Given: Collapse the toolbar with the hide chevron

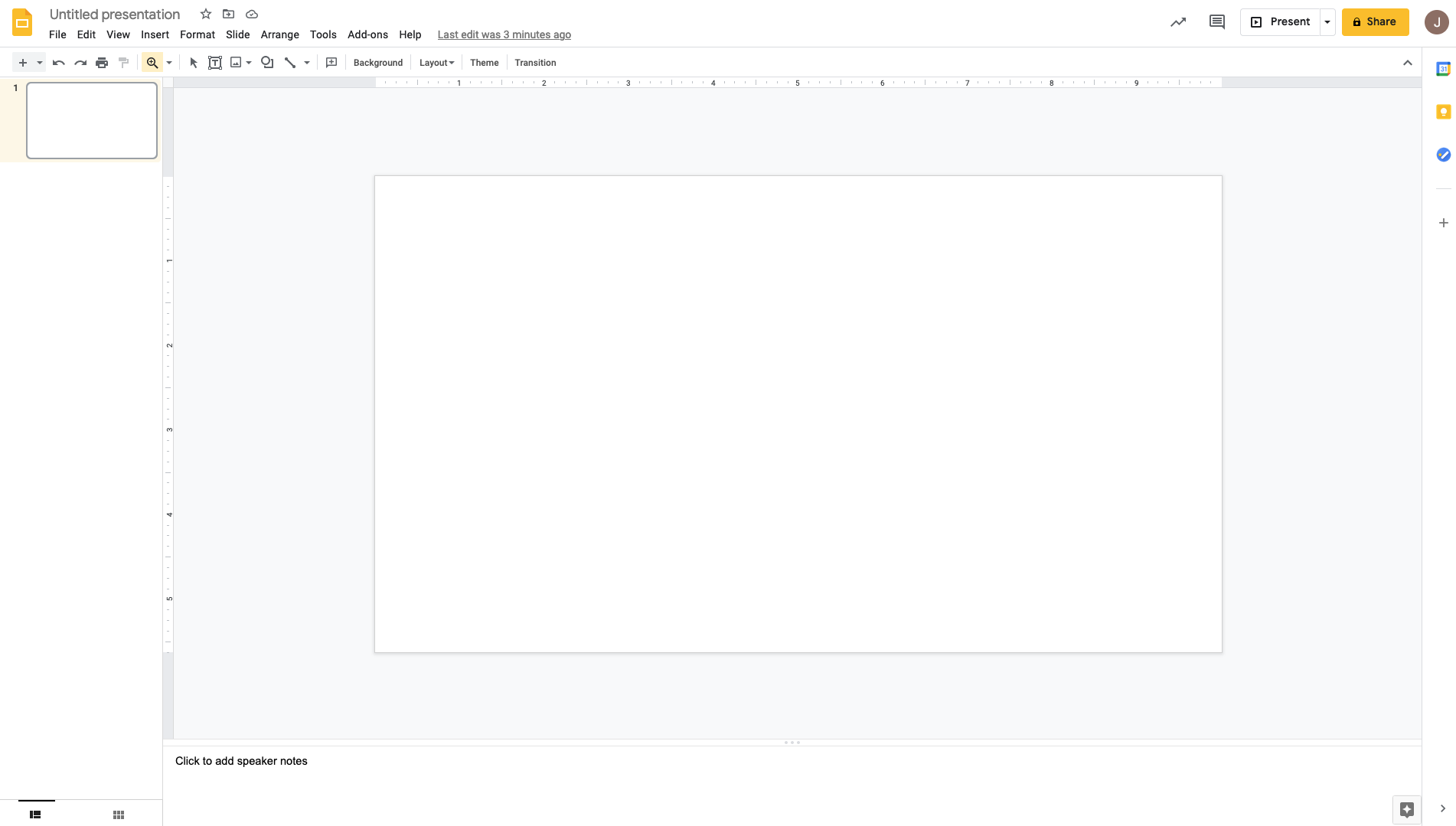Looking at the screenshot, I should pyautogui.click(x=1408, y=62).
